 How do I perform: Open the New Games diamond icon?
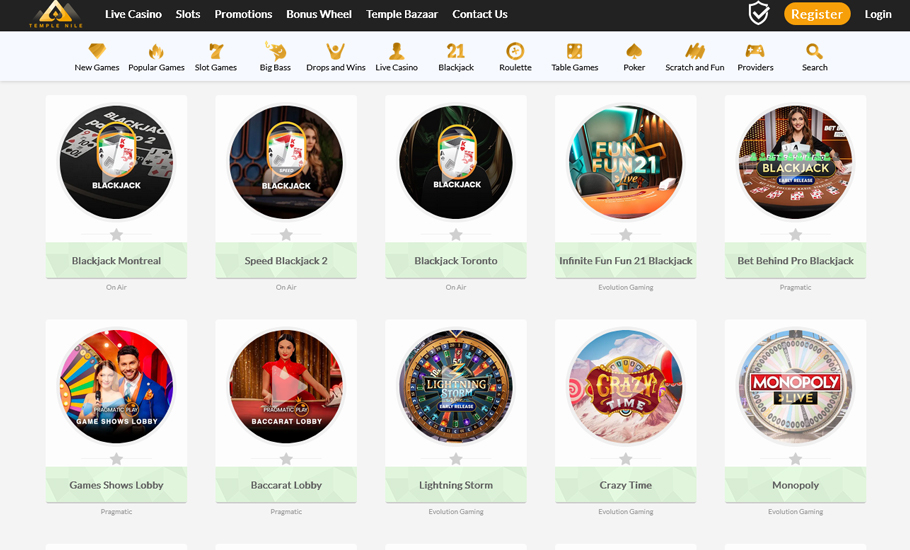[x=97, y=51]
